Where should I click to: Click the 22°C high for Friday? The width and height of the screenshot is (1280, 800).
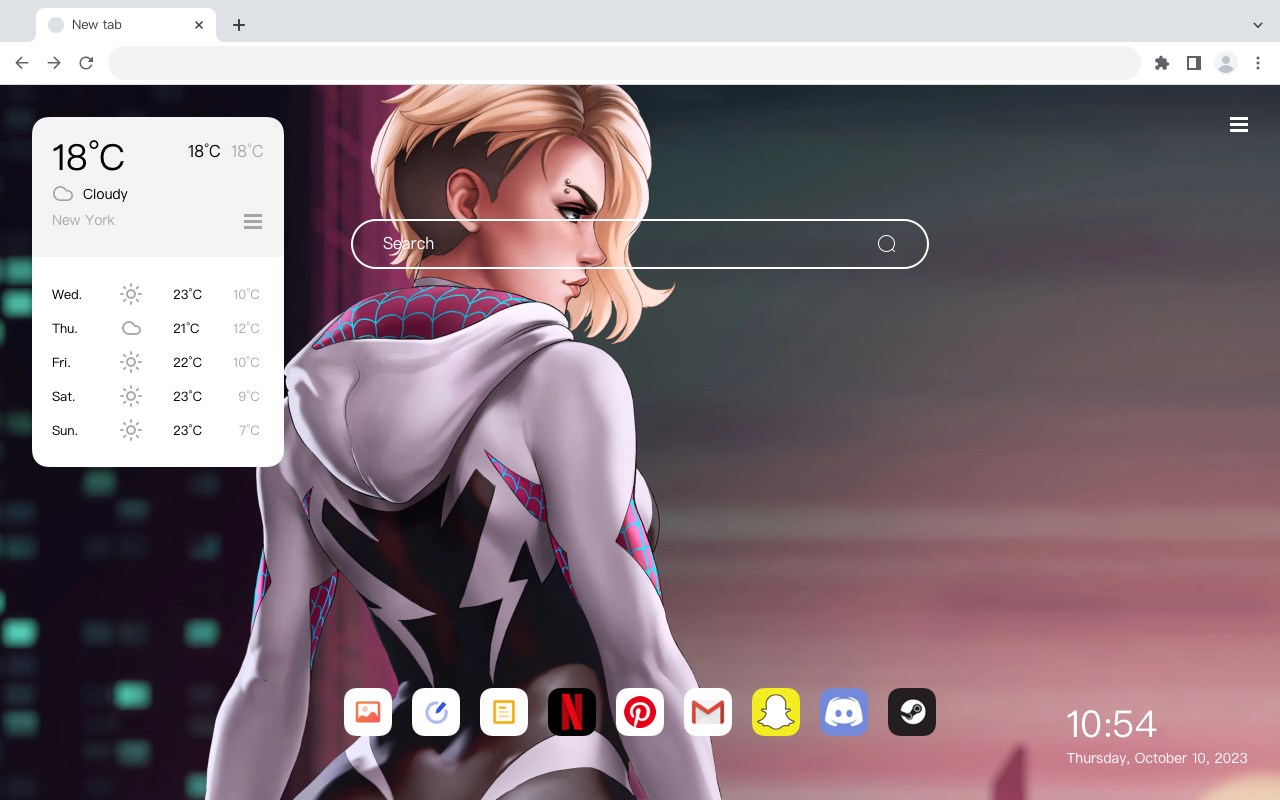point(187,362)
